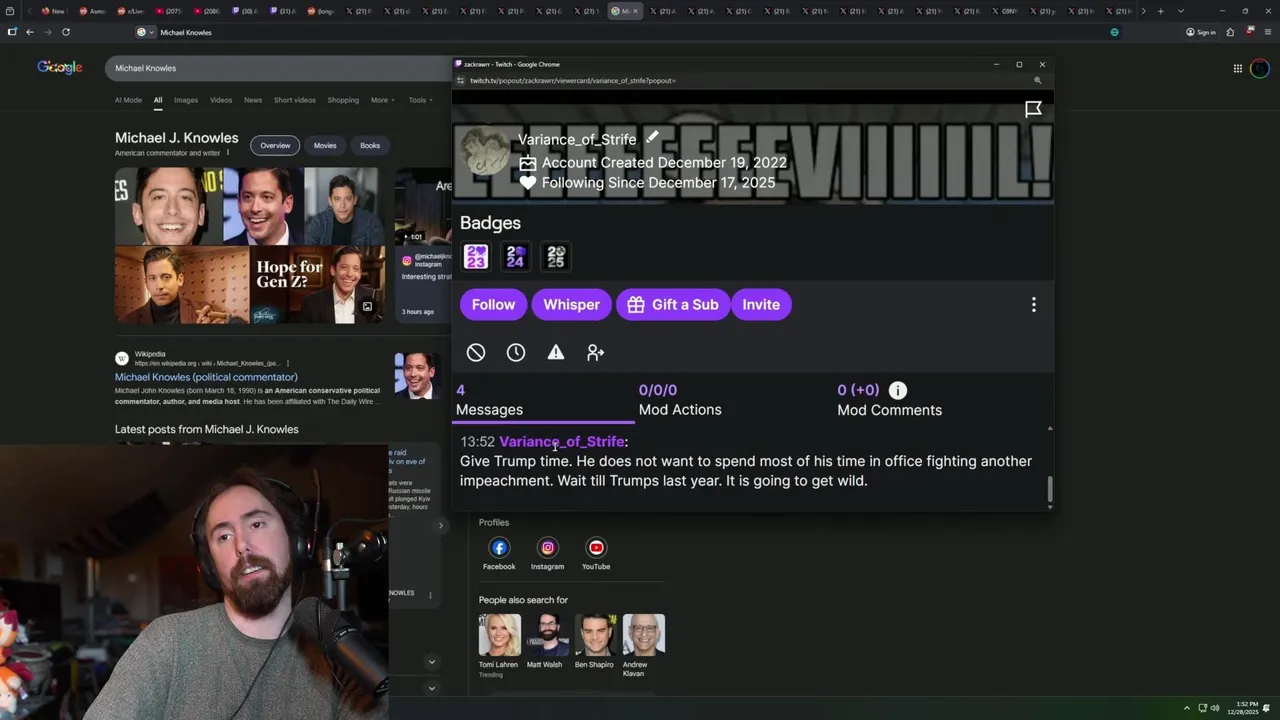The image size is (1280, 720).
Task: Click the Google logo
Action: click(x=59, y=67)
